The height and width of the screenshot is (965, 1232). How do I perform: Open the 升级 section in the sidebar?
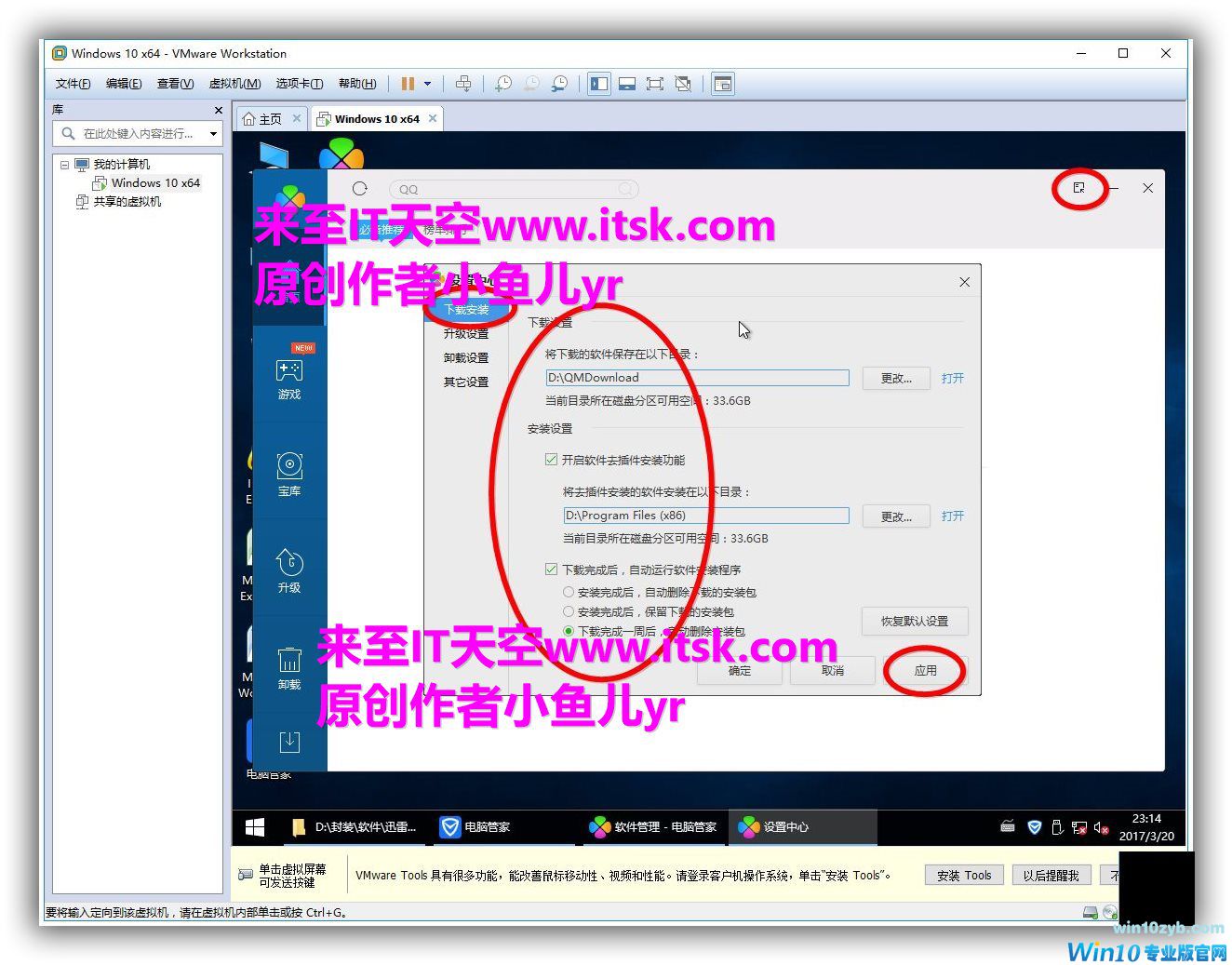(x=289, y=570)
